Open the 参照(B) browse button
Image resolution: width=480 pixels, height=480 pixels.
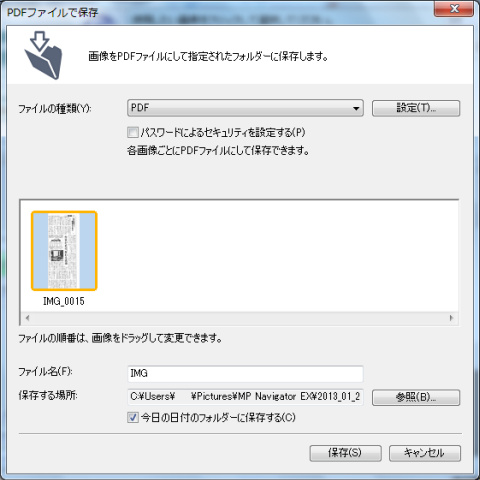[x=416, y=397]
